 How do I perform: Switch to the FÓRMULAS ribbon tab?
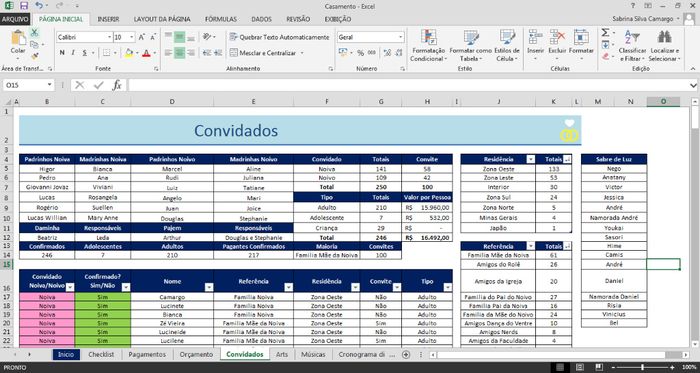point(221,19)
